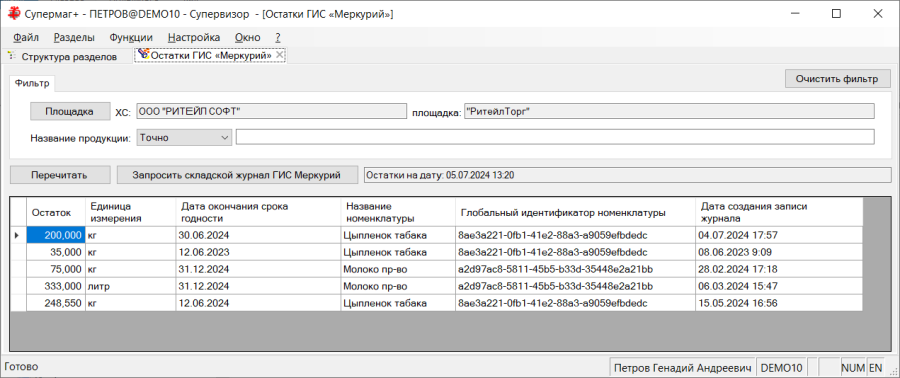Click Запросить складской журнал ГИС Меркурий button
This screenshot has height=378, width=900.
point(237,175)
